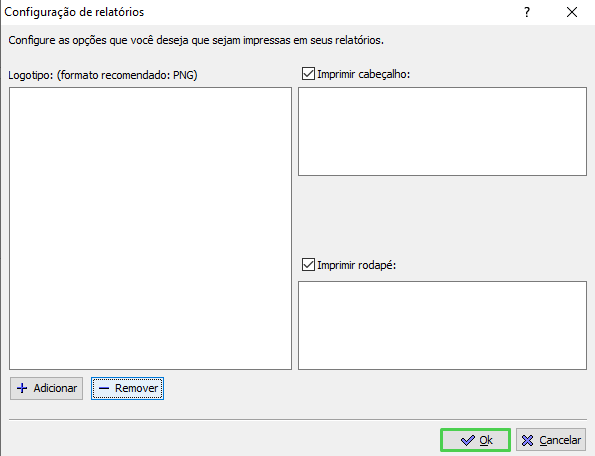Click the dialog title Configuração de relatórios

pyautogui.click(x=74, y=13)
